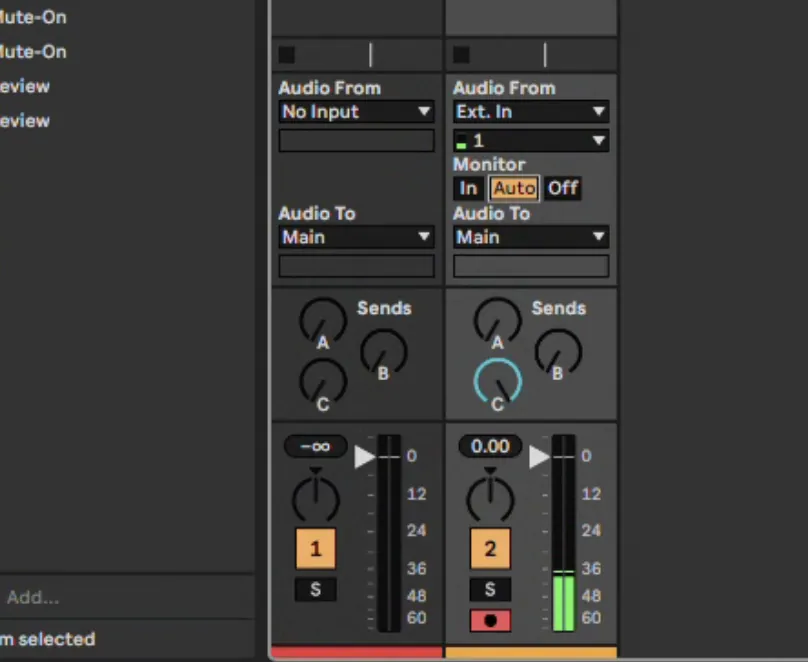The height and width of the screenshot is (662, 808).
Task: Toggle record arm on track 2
Action: 490,620
